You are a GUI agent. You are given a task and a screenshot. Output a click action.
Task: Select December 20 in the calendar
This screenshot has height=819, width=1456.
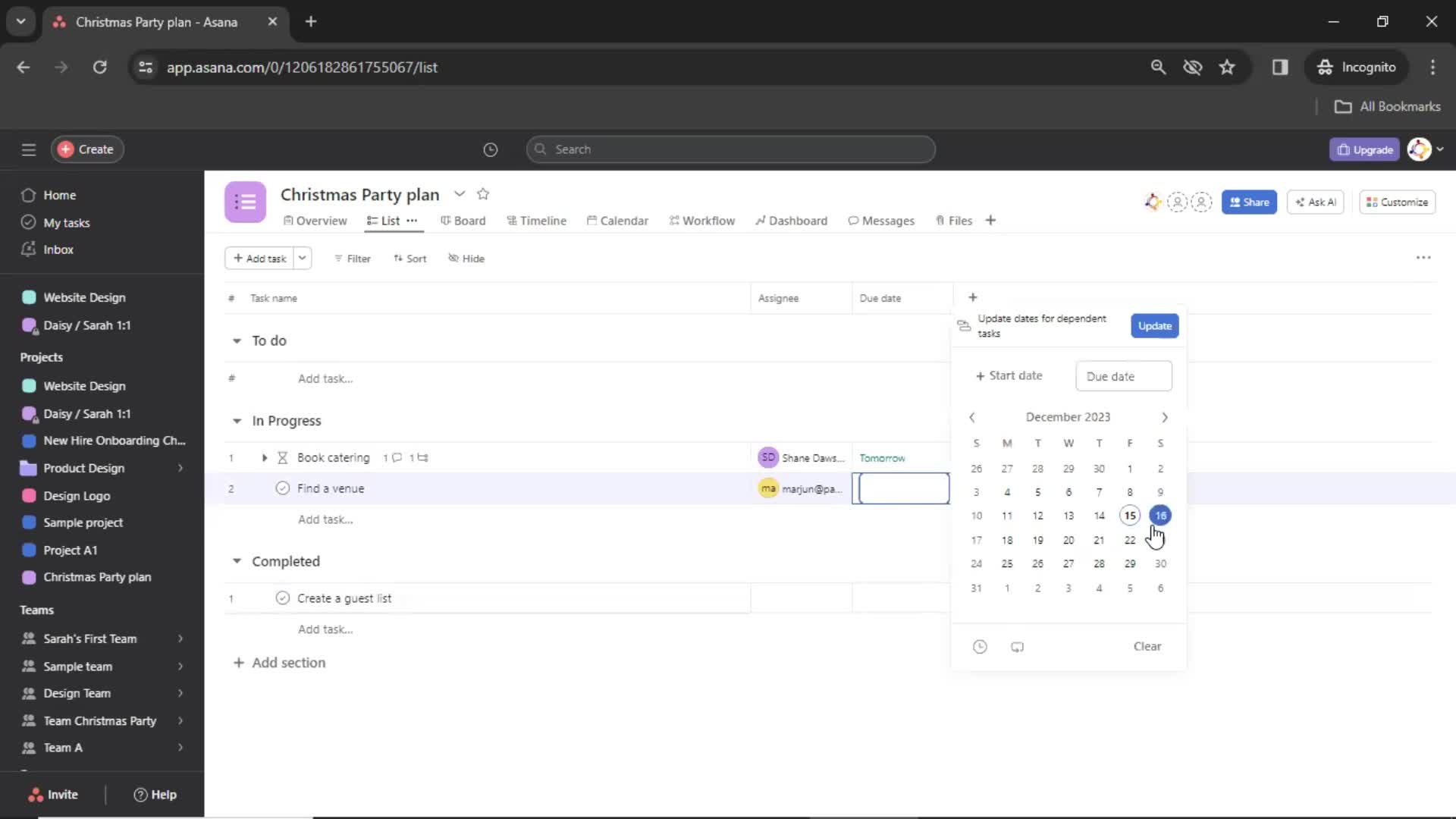(x=1068, y=539)
